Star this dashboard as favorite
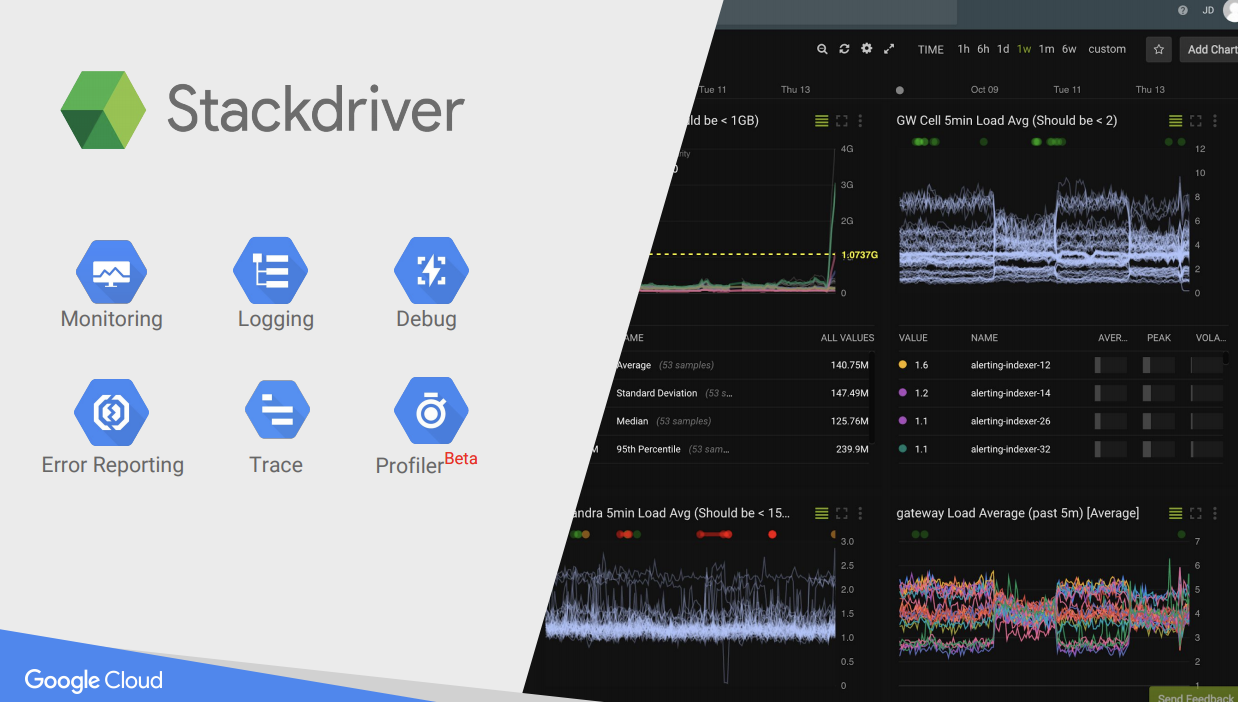The height and width of the screenshot is (702, 1238). [1158, 49]
